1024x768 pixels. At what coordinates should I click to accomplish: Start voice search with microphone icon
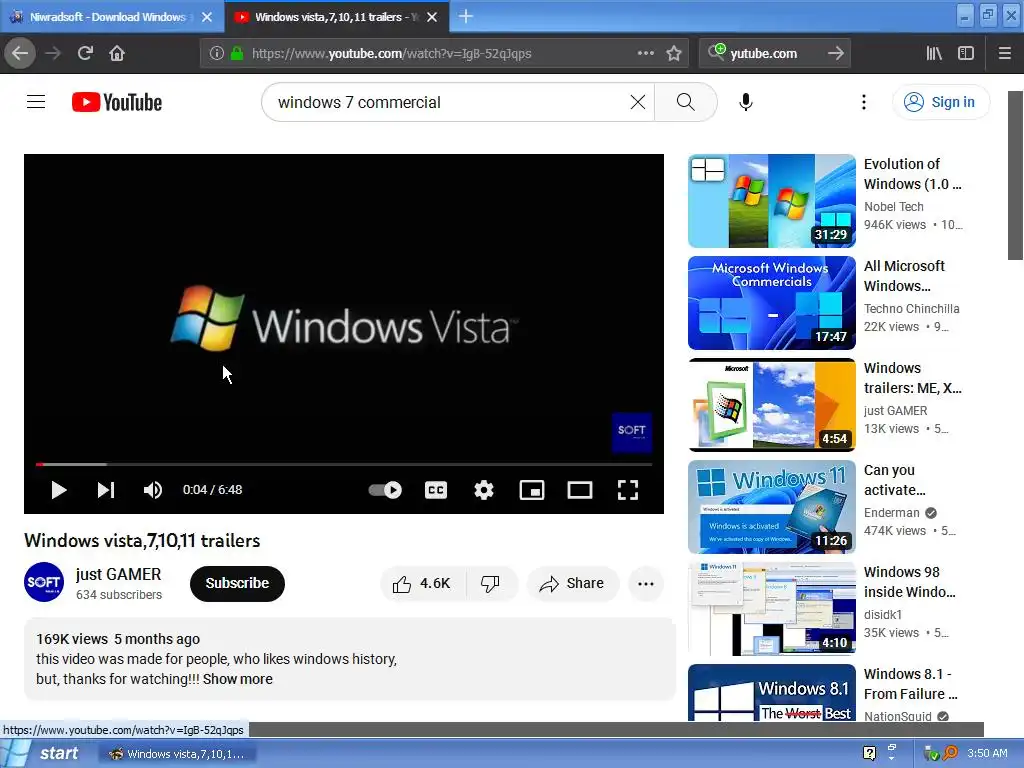point(746,102)
